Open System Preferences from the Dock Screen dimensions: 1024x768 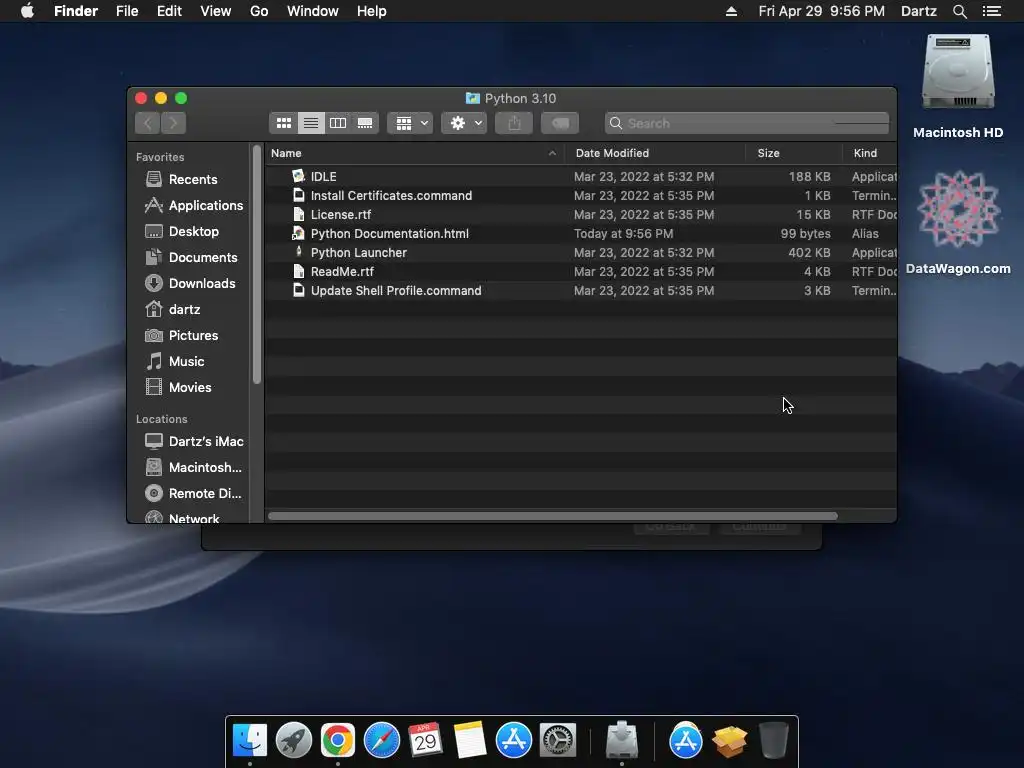coord(558,741)
